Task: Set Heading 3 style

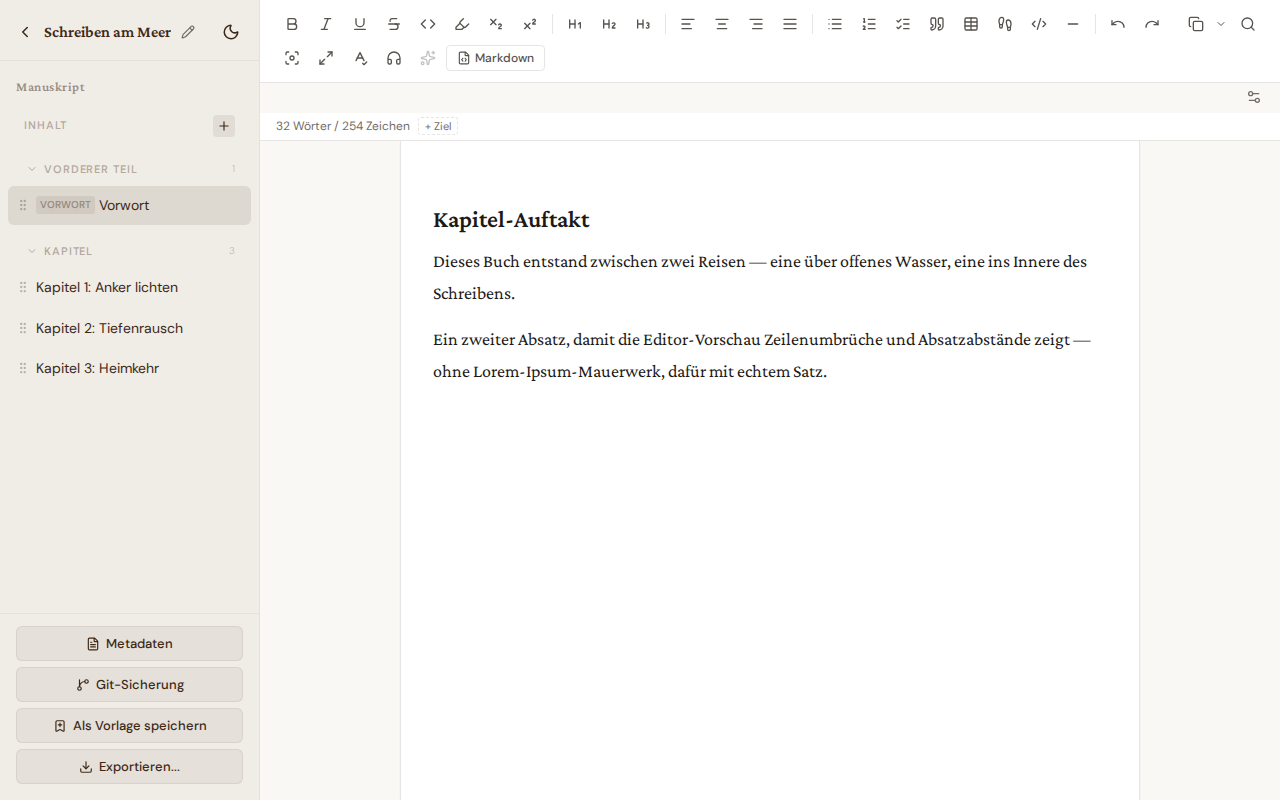Action: 643,24
